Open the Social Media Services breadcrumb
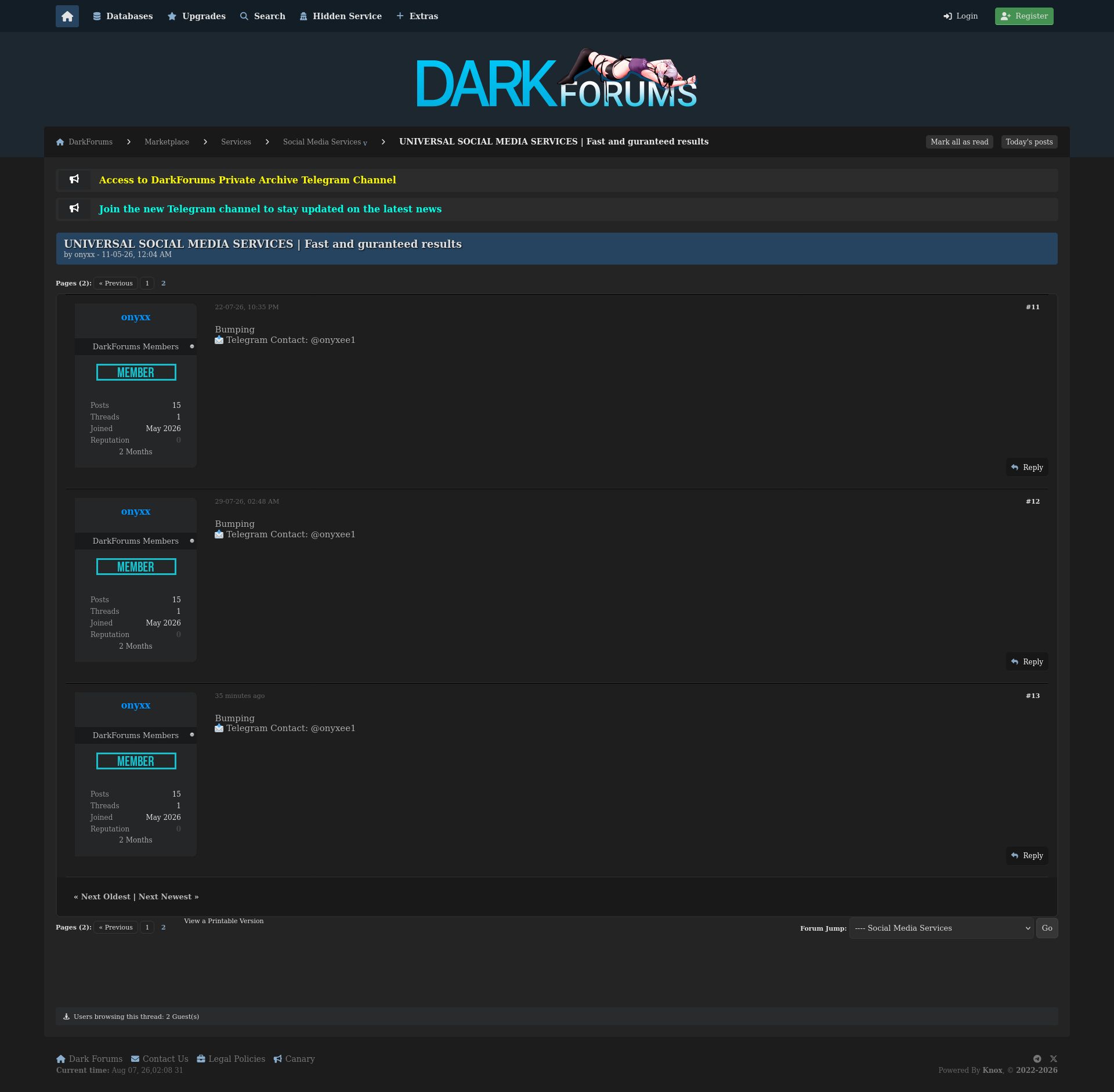This screenshot has width=1114, height=1092. click(322, 142)
